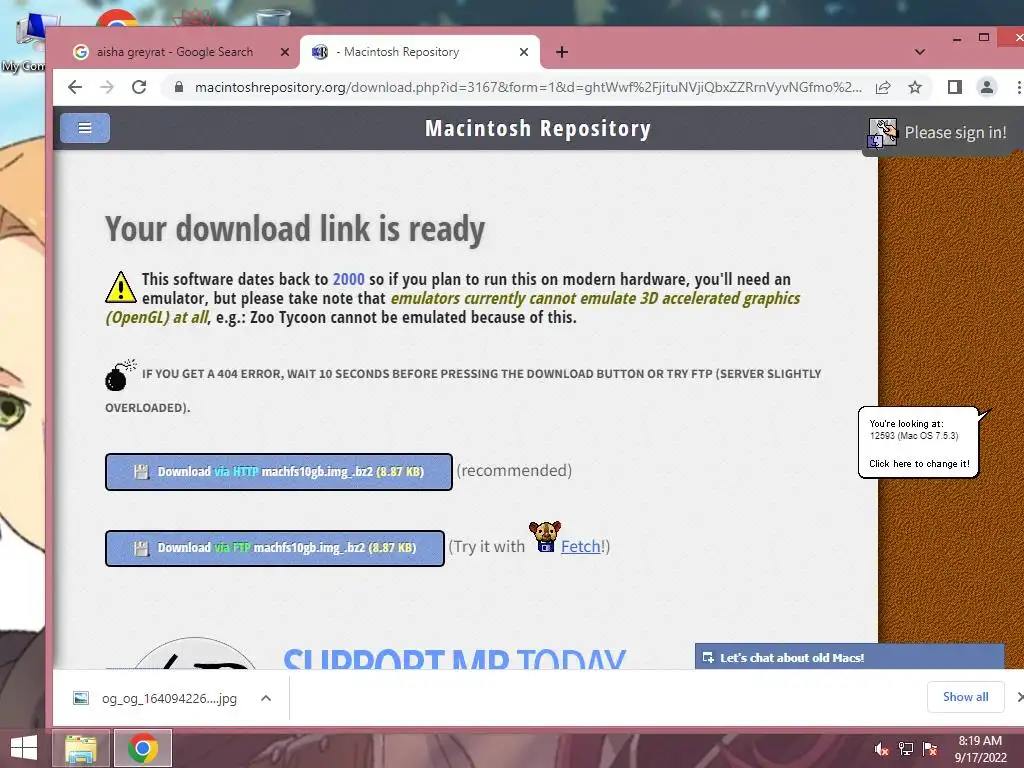Open the hamburger menu on Macintosh Repository
This screenshot has height=768, width=1024.
[85, 128]
